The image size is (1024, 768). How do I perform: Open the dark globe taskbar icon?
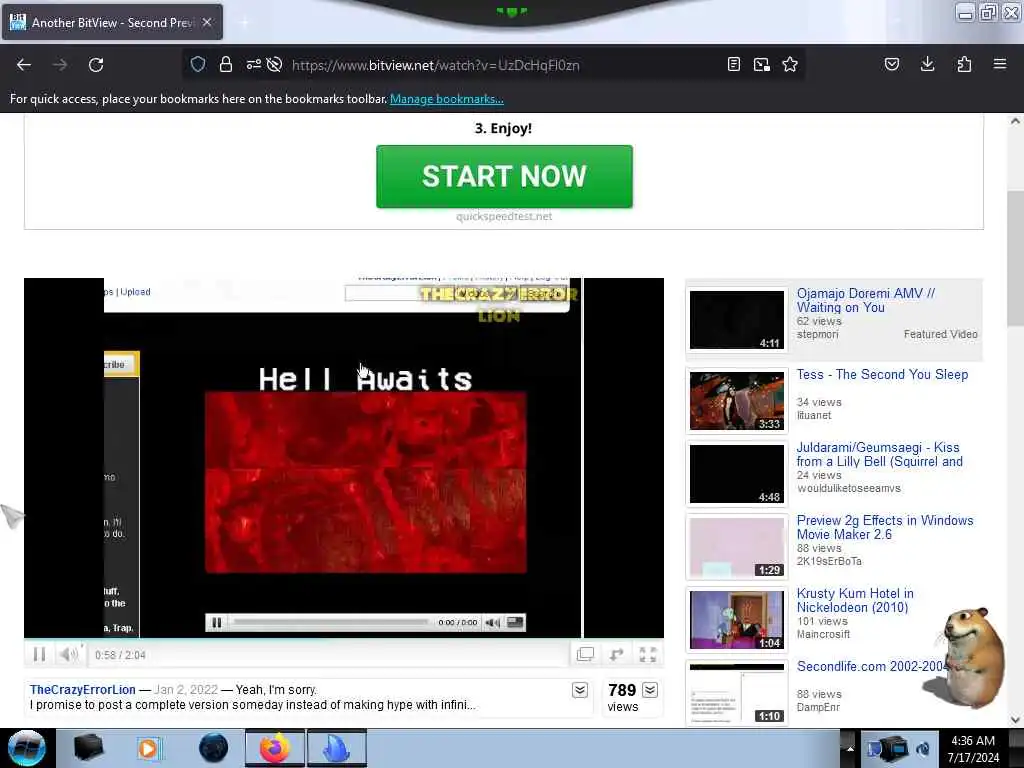[x=214, y=748]
